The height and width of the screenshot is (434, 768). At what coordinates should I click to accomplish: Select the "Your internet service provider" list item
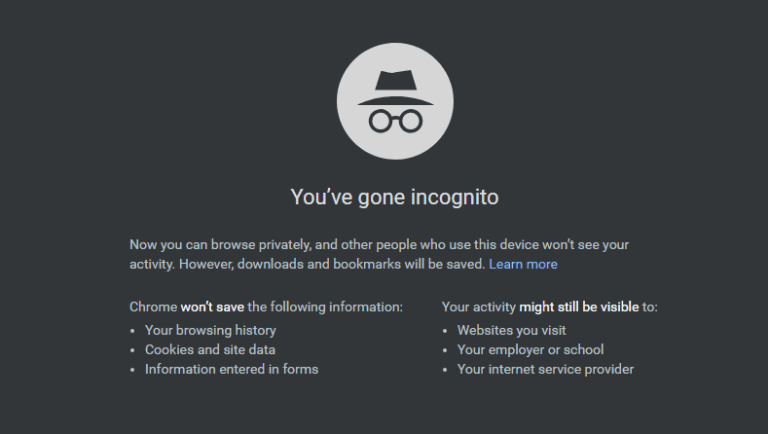(546, 369)
